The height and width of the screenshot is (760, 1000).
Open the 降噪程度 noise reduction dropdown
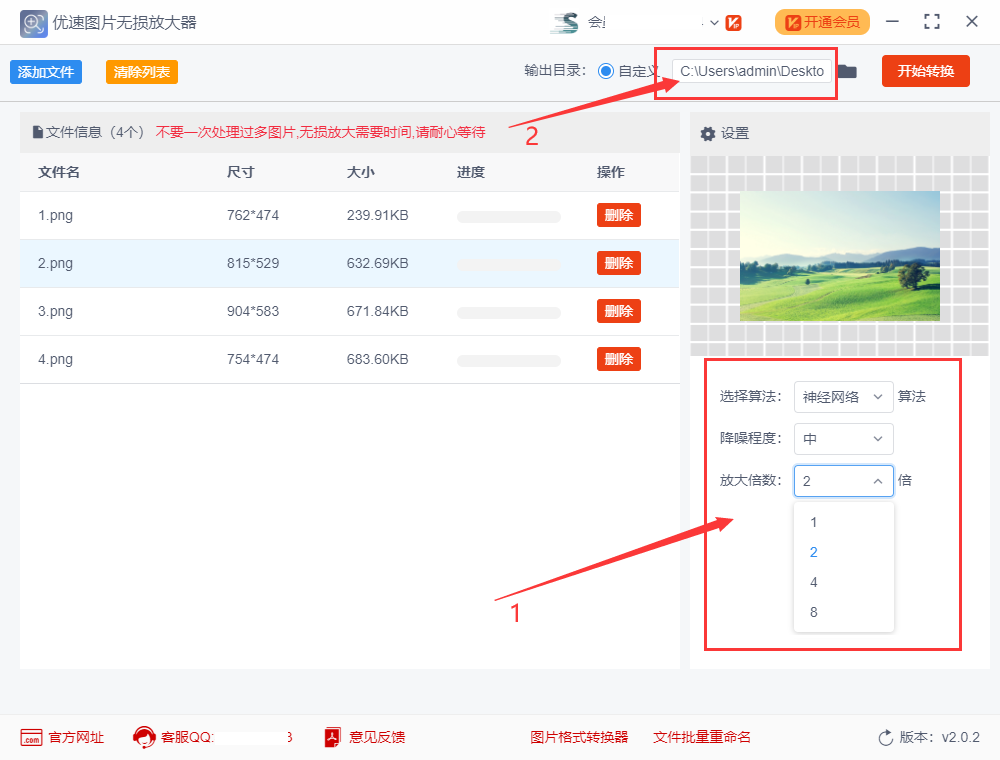[843, 438]
